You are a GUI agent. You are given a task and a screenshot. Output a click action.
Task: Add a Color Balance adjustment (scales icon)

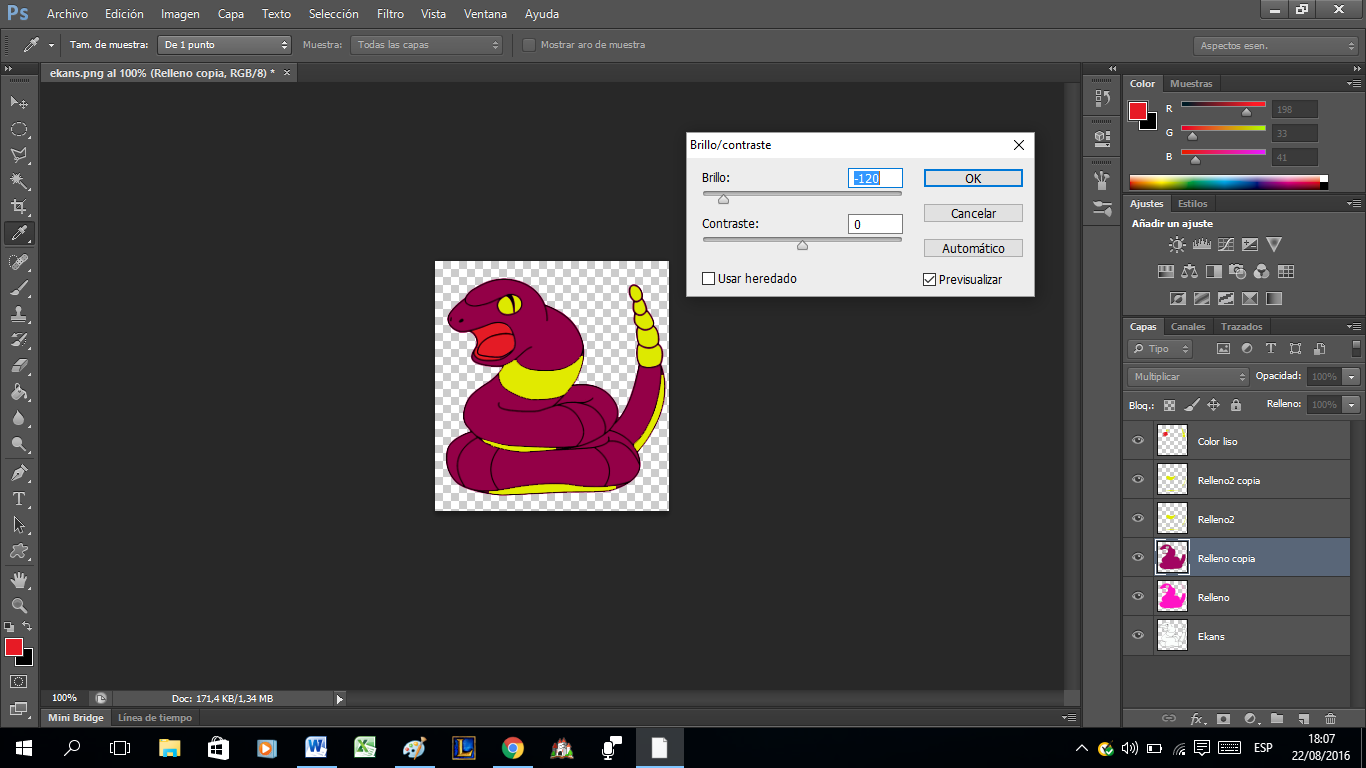(1189, 271)
